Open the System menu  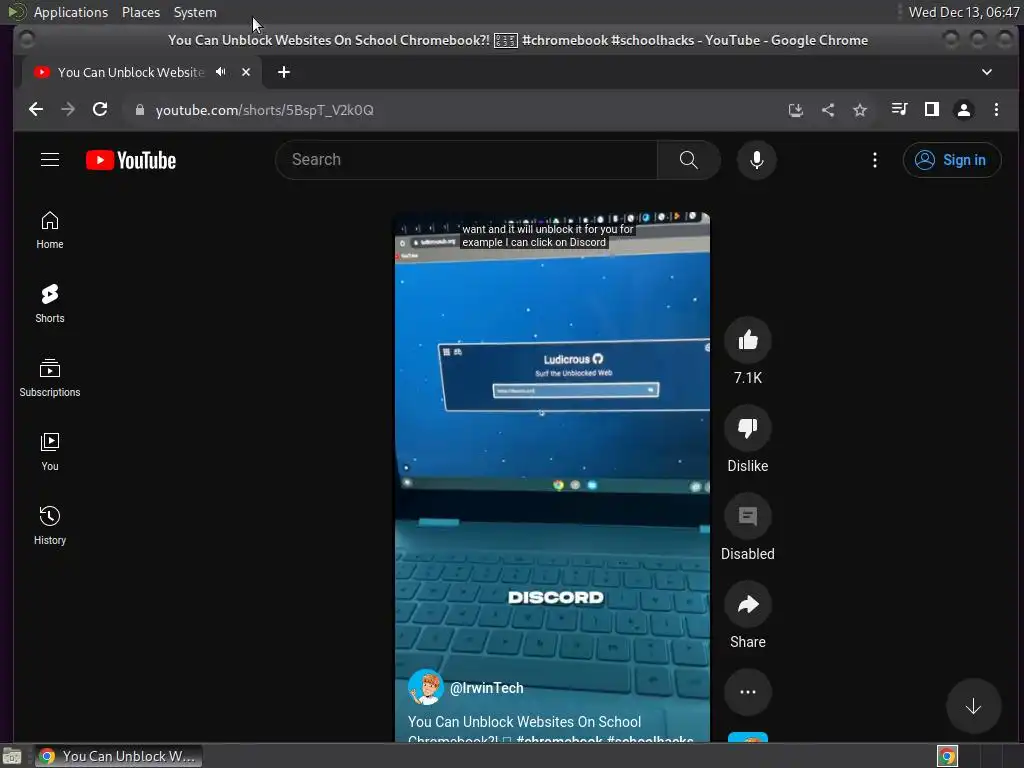pos(195,12)
